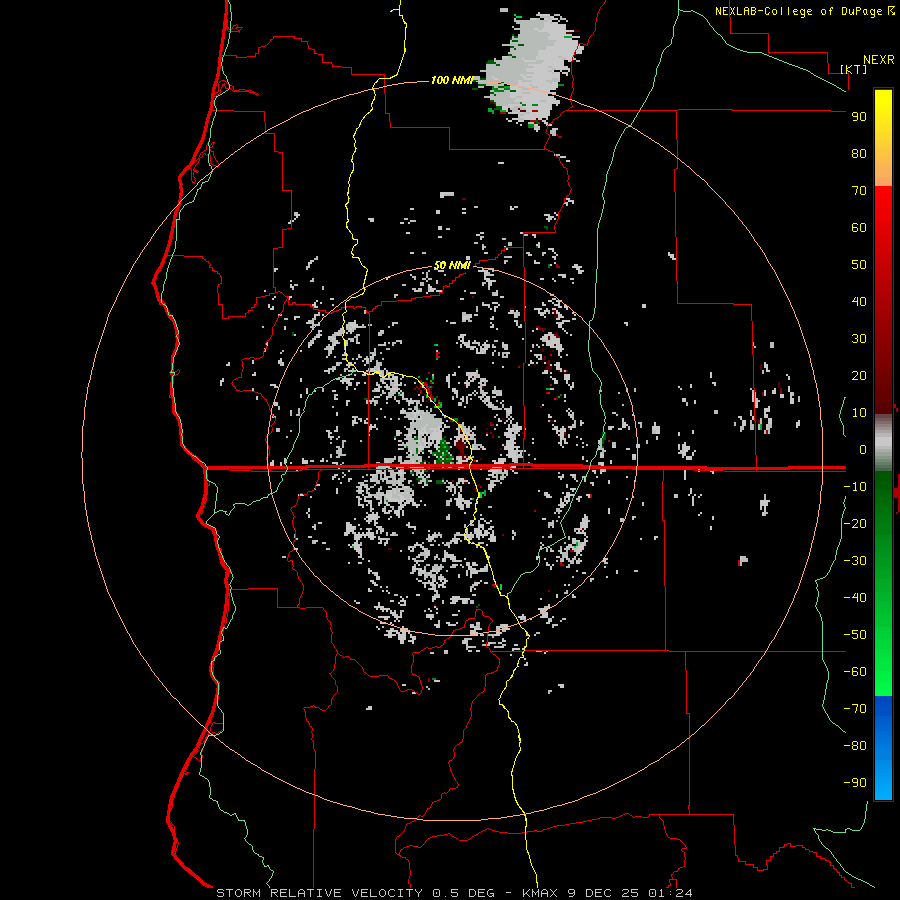The height and width of the screenshot is (900, 900).
Task: Click the 100 NMI range ring label
Action: [x=452, y=80]
